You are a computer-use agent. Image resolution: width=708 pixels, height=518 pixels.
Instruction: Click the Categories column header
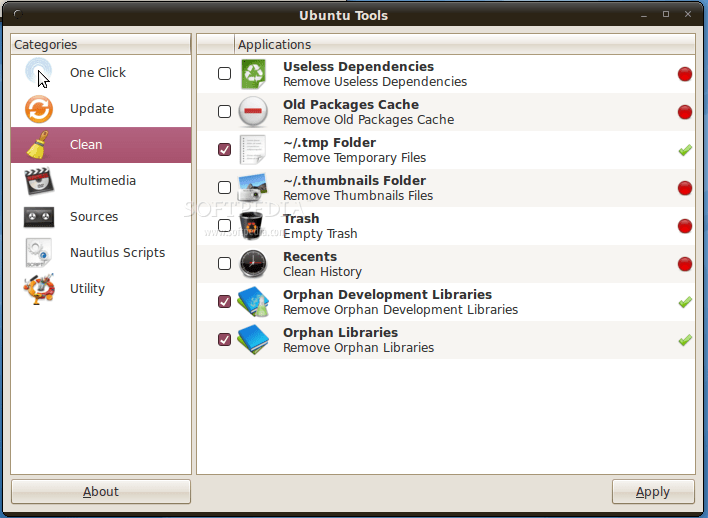tap(101, 44)
